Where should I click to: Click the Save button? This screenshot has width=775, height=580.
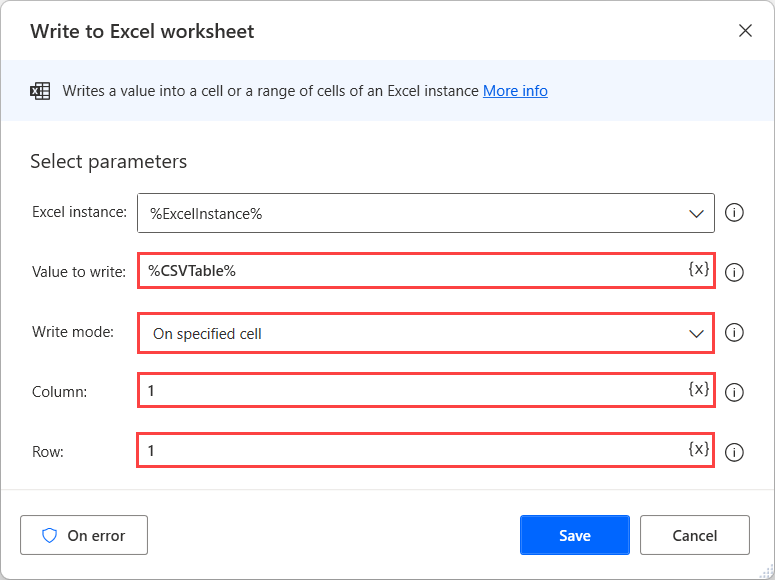point(574,535)
